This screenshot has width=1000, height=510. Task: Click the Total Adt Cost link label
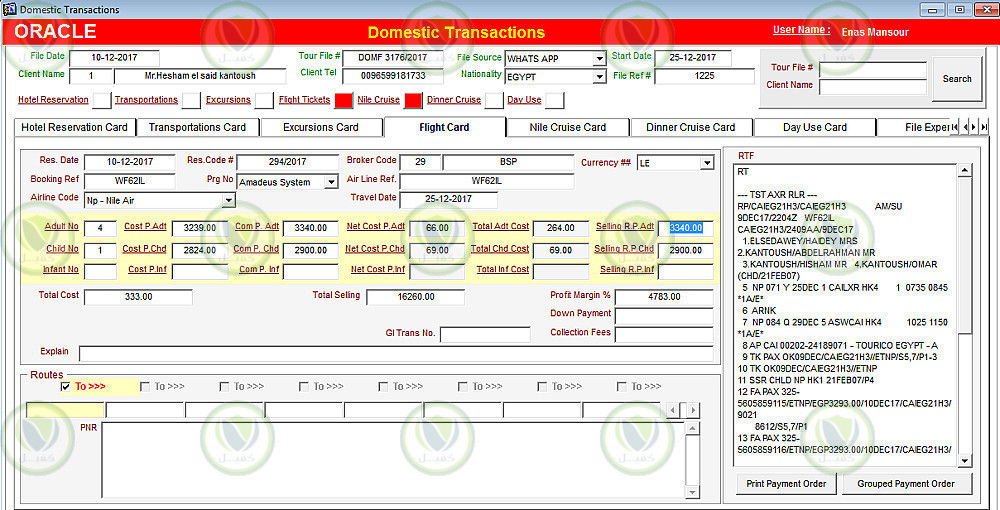click(501, 227)
